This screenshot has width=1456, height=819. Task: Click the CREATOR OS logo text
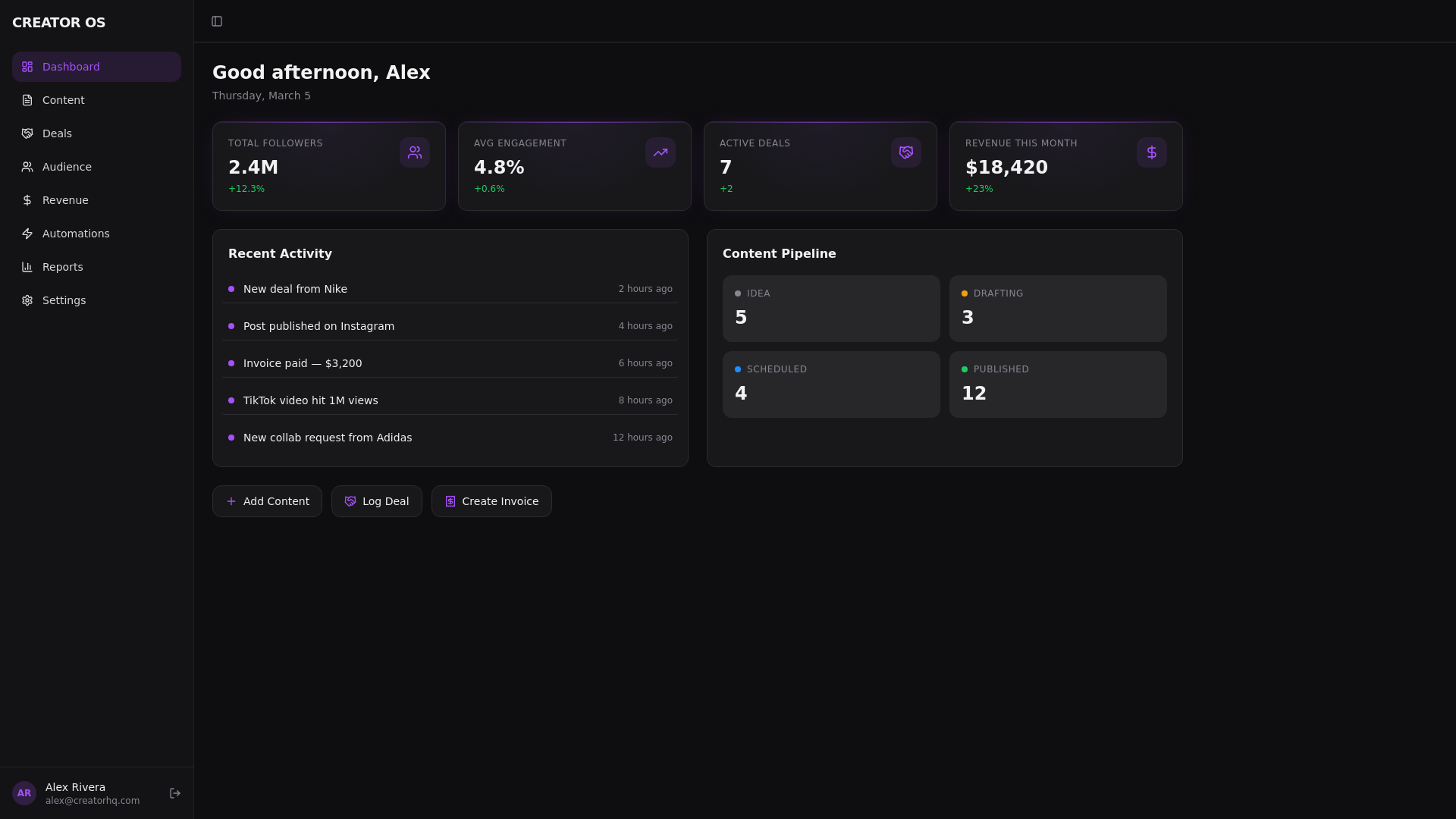[x=59, y=23]
